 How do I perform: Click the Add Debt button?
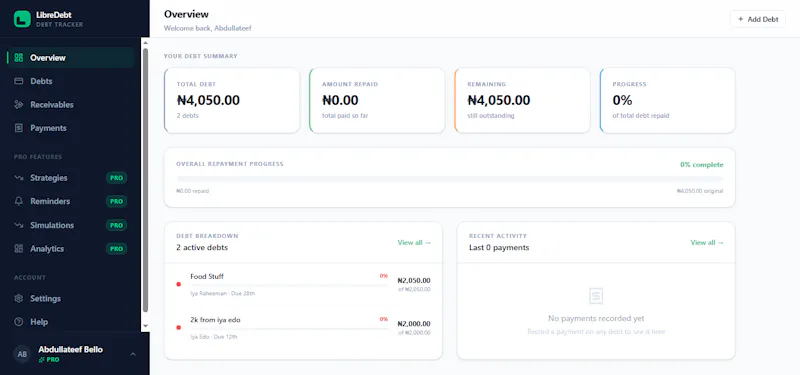click(758, 19)
